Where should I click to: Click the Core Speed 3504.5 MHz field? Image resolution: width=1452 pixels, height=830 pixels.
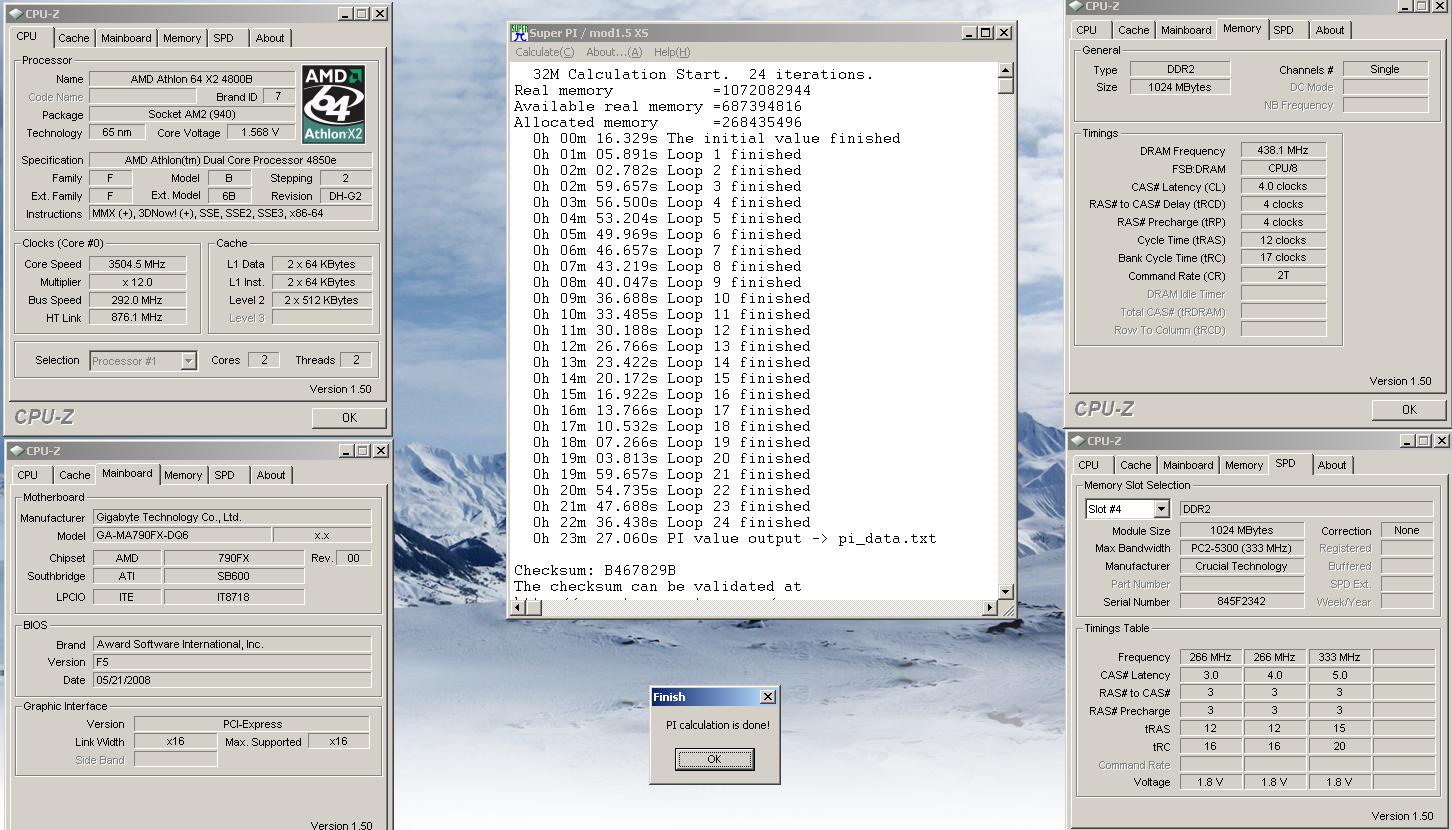138,264
